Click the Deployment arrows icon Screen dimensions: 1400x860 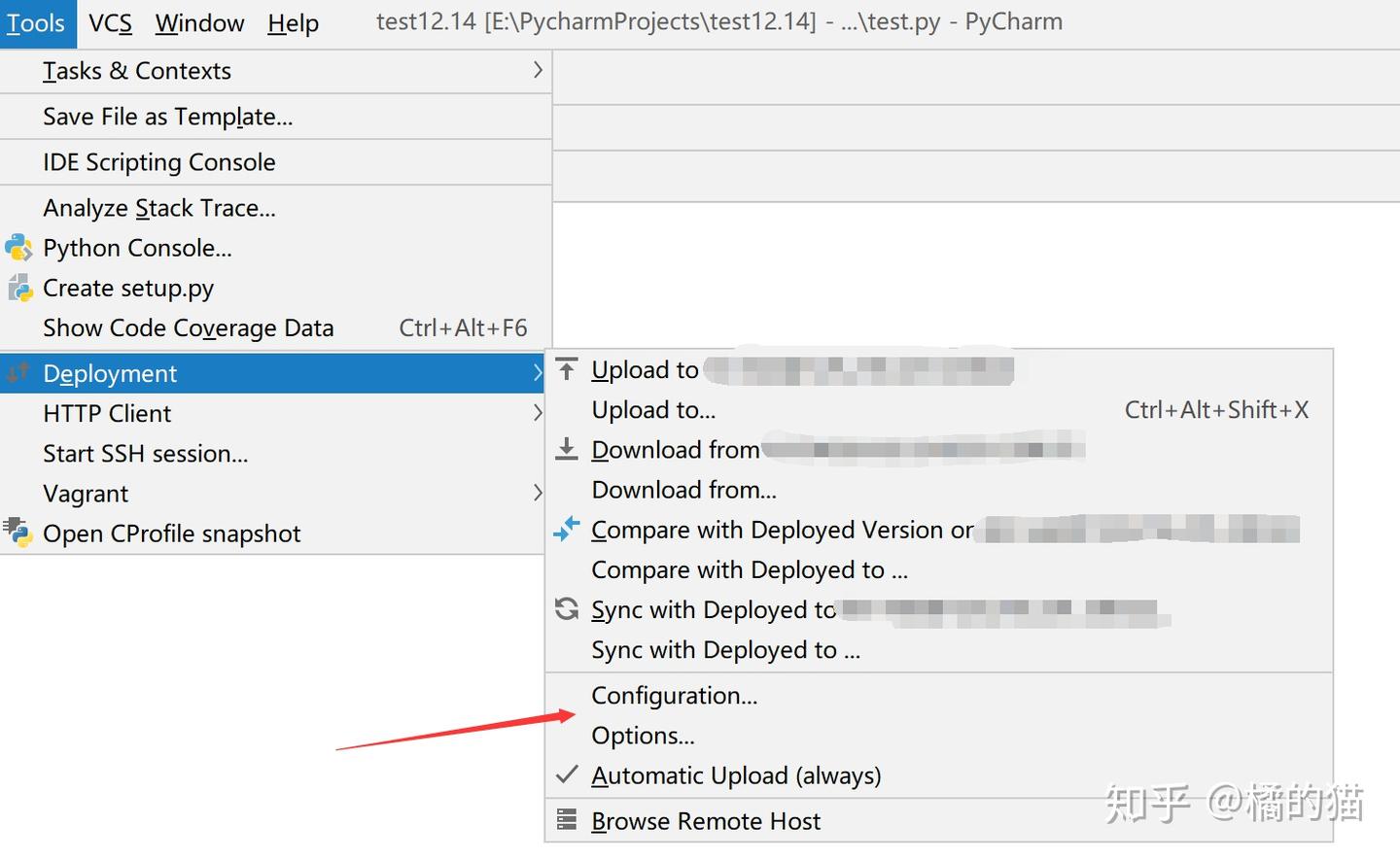pyautogui.click(x=18, y=373)
